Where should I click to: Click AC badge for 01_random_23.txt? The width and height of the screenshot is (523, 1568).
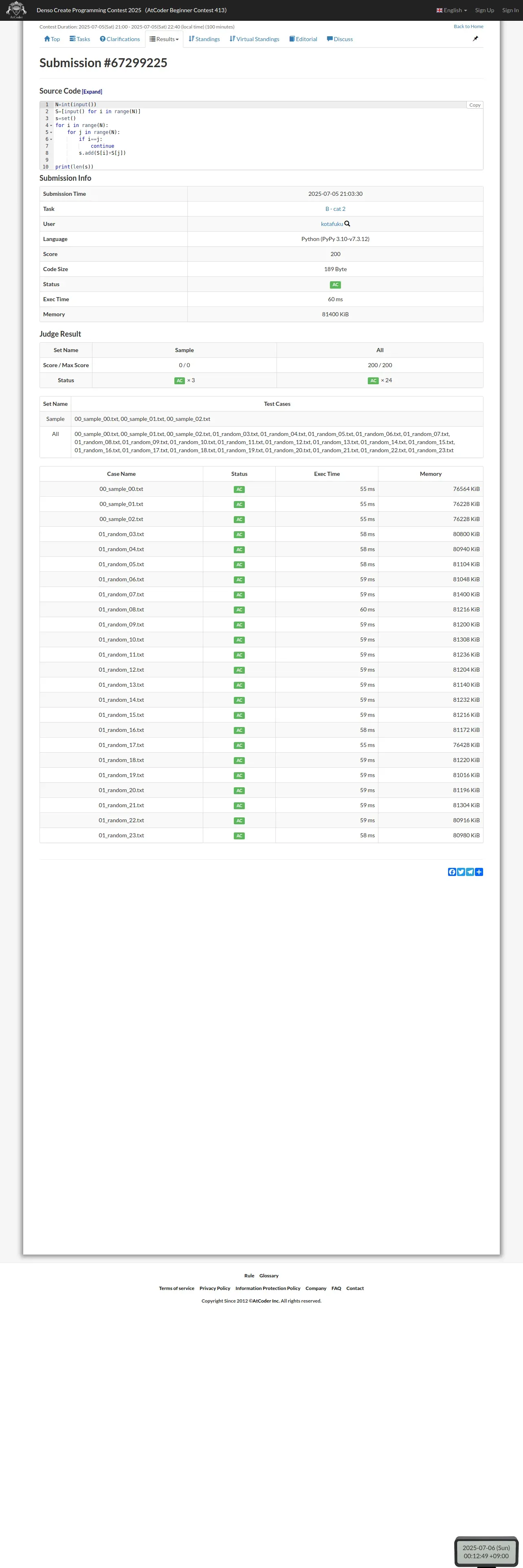tap(239, 836)
